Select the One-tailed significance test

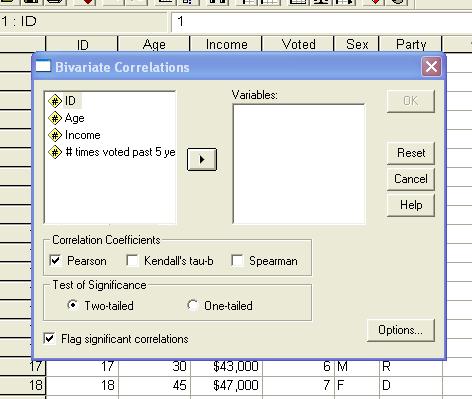(x=192, y=305)
